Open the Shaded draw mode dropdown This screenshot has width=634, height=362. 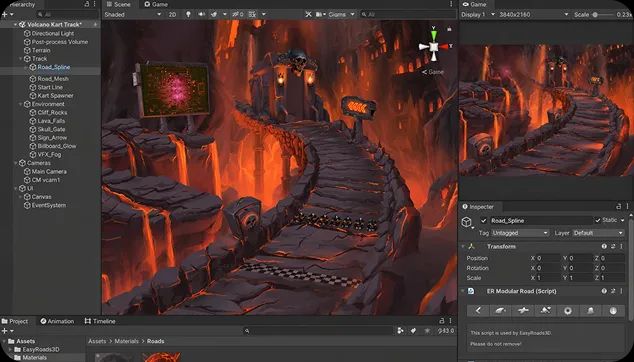tap(133, 14)
